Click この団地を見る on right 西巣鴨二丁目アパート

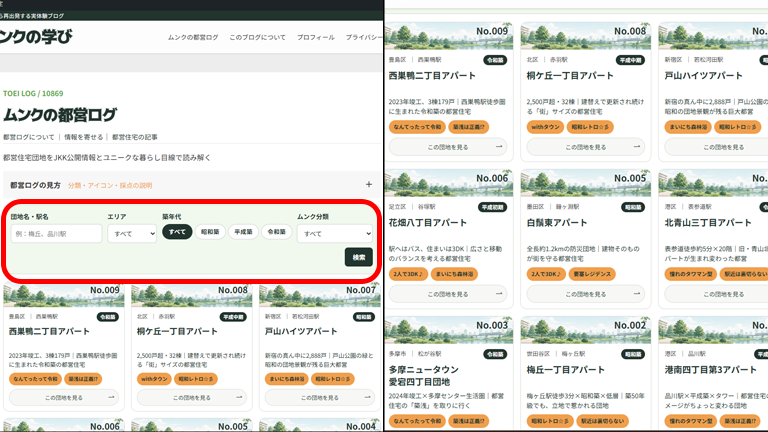click(448, 147)
